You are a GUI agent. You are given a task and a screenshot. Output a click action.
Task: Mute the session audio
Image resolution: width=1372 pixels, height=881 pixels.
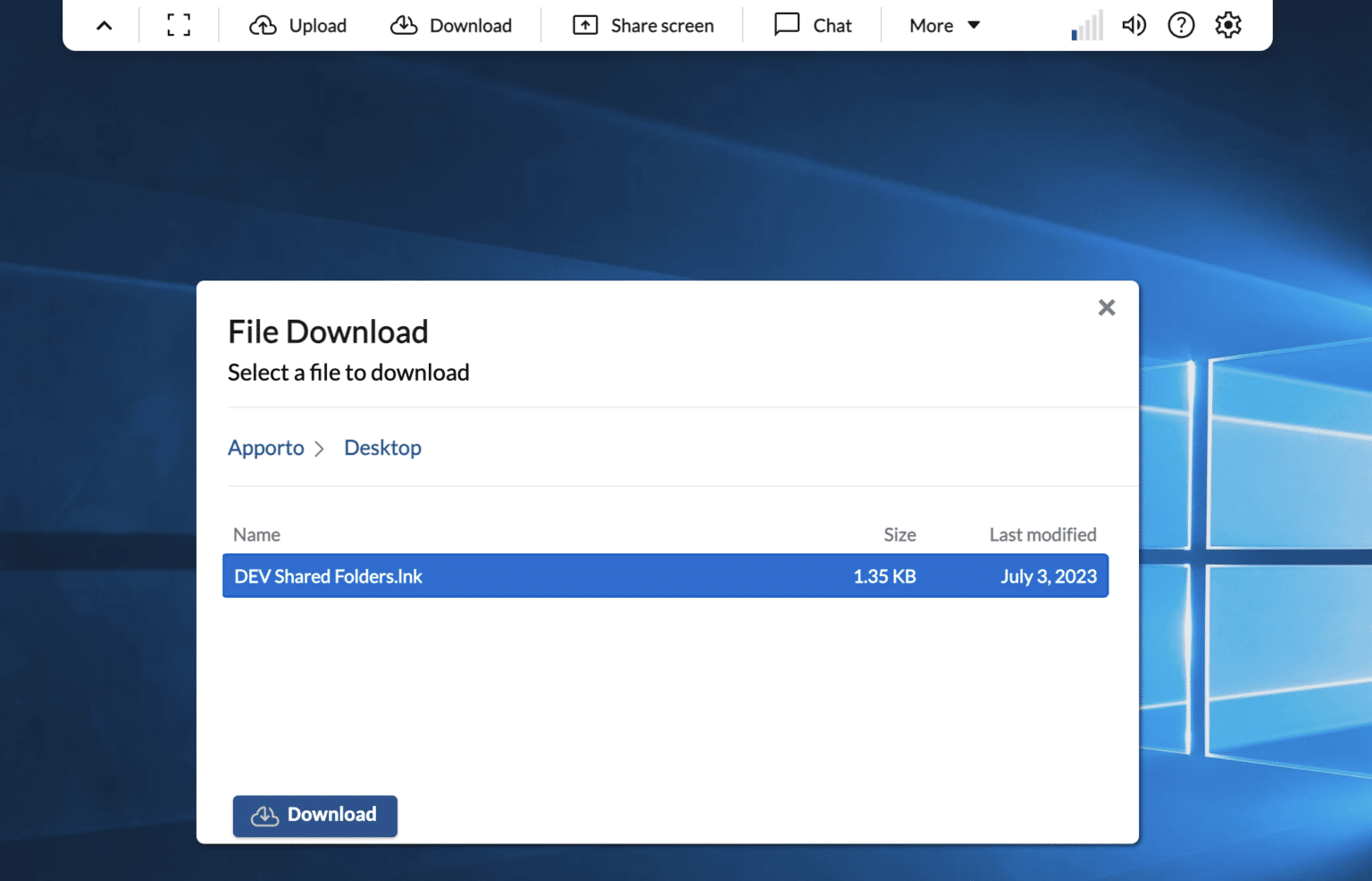pyautogui.click(x=1134, y=25)
